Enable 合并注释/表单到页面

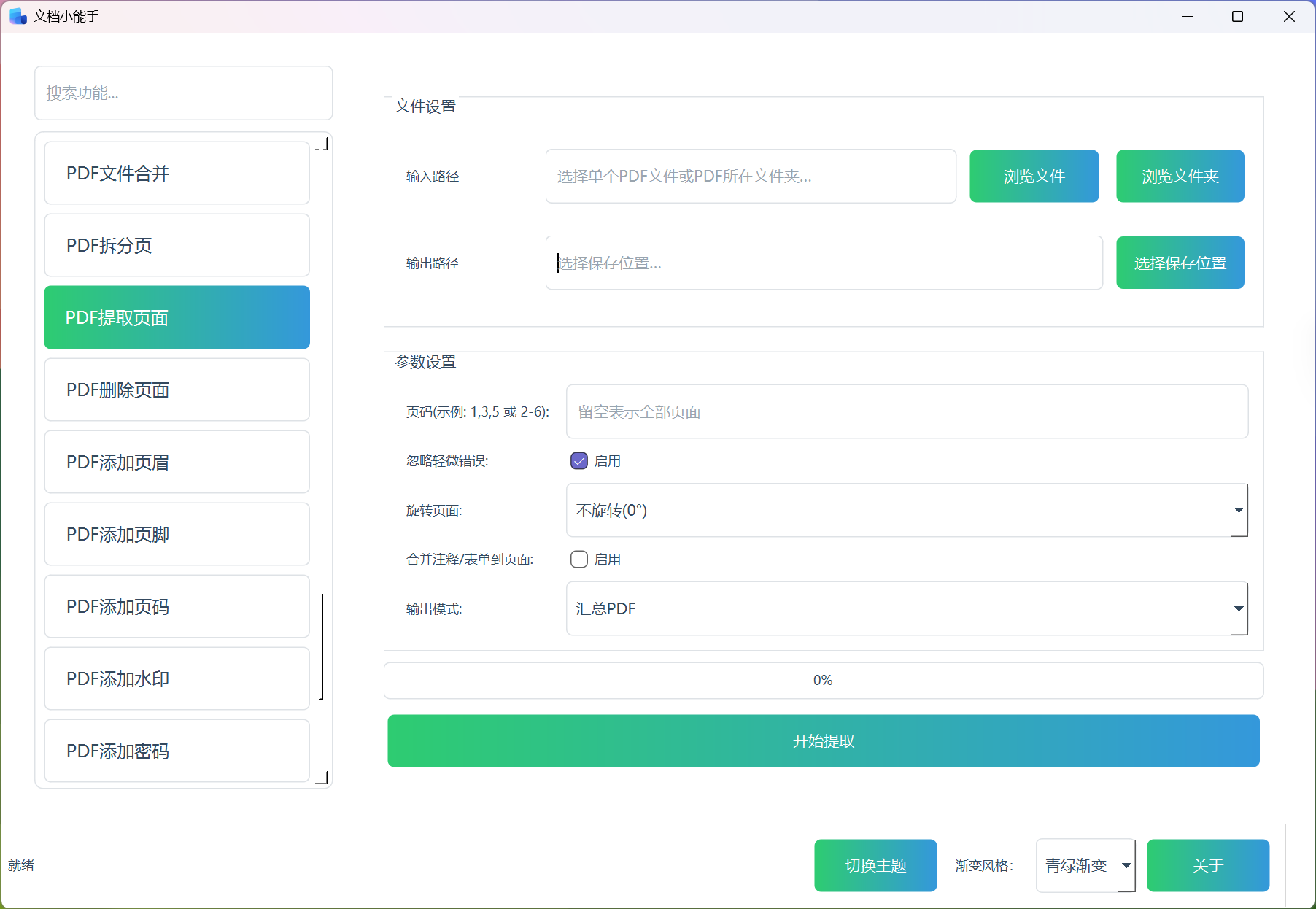[578, 559]
